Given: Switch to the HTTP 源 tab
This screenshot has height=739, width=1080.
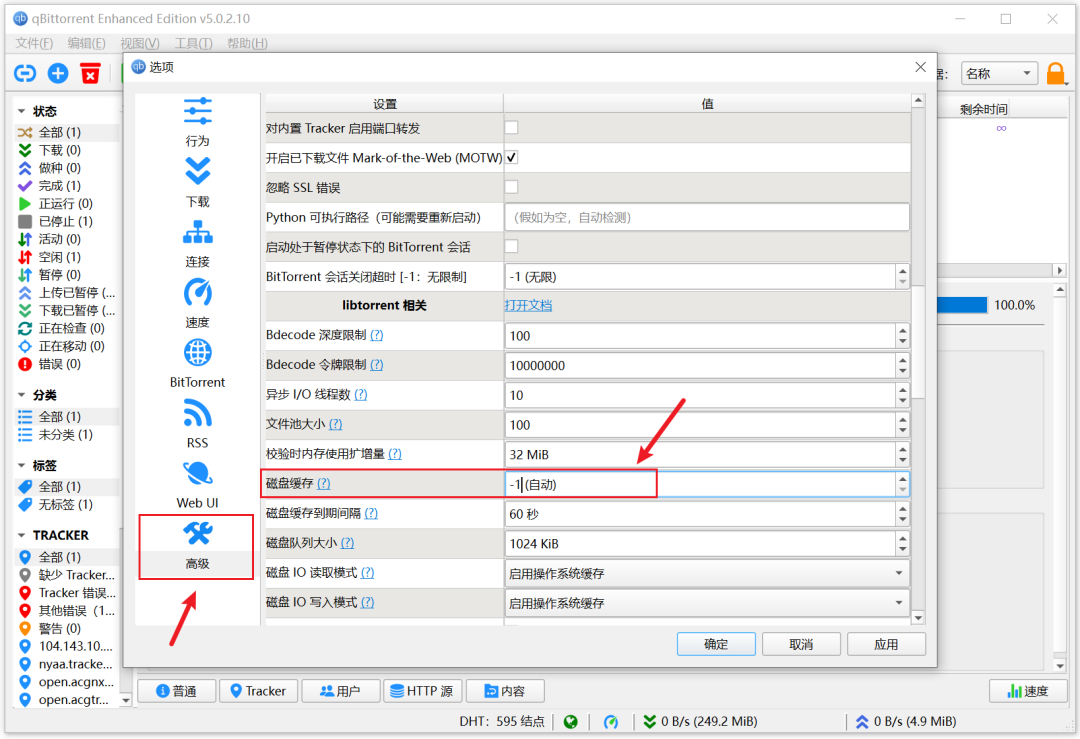Looking at the screenshot, I should click(422, 691).
